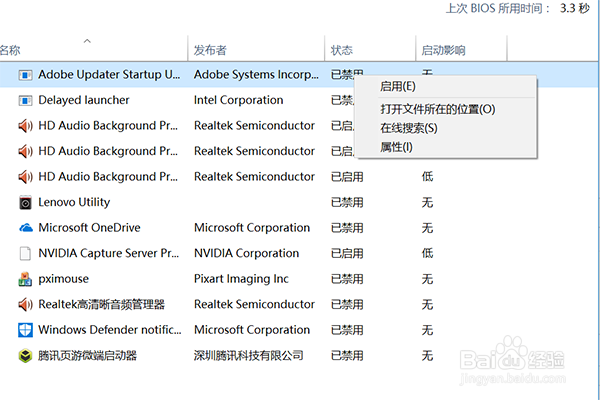Click 无 impact in Realtek高清晰音频管理器 row

click(427, 305)
